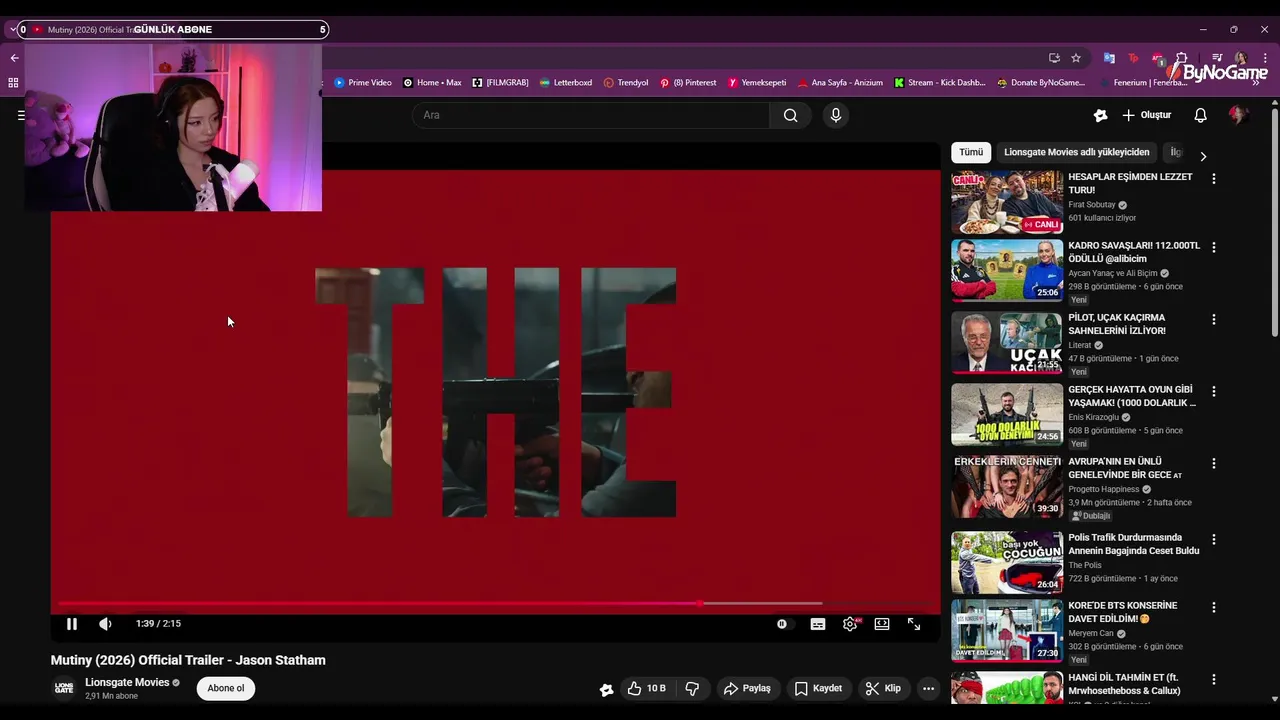Save the video with Kaydet
1280x720 pixels.
click(x=818, y=688)
